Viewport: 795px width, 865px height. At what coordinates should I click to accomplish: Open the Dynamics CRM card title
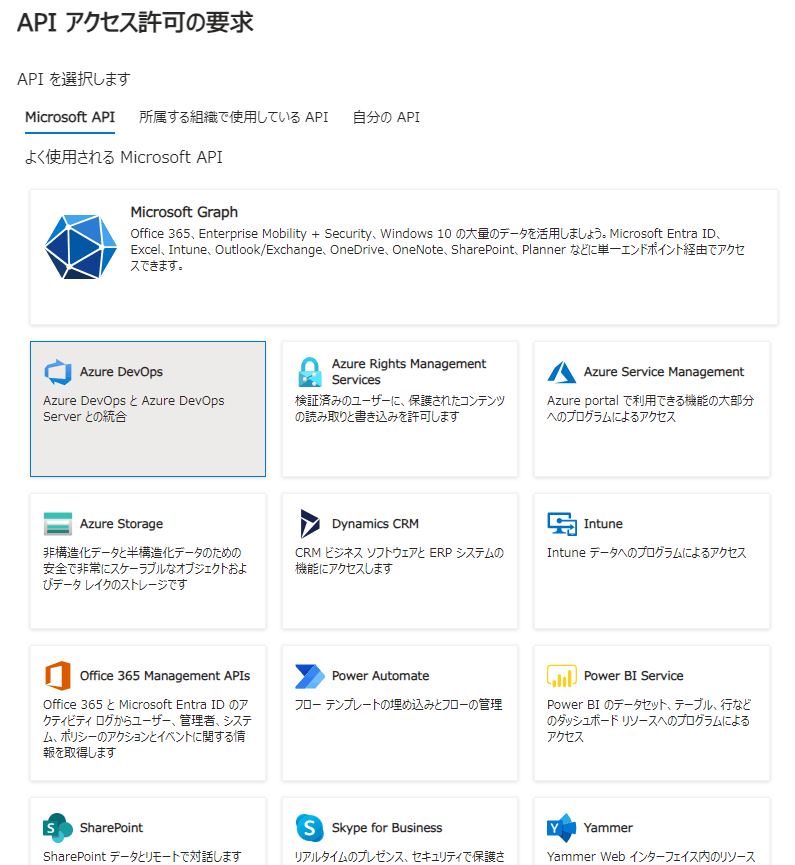[375, 524]
